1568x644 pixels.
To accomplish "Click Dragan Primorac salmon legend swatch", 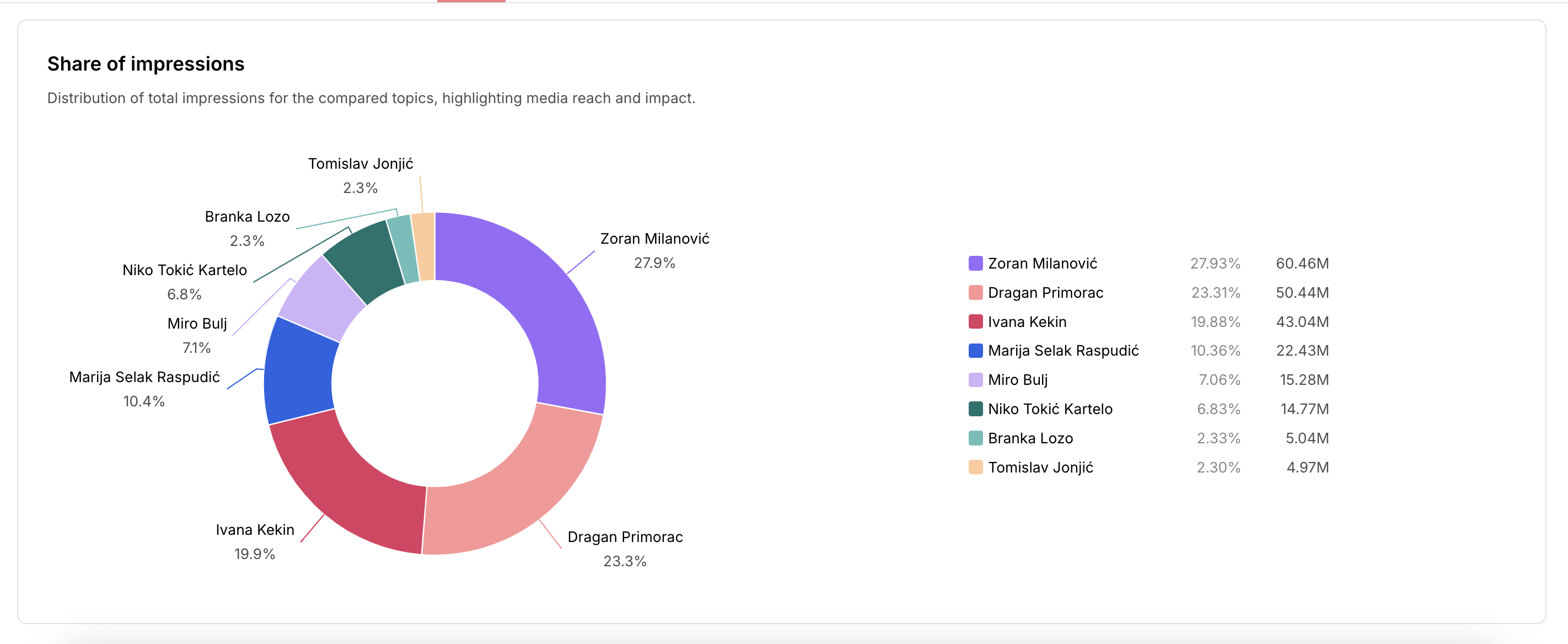I will click(975, 293).
